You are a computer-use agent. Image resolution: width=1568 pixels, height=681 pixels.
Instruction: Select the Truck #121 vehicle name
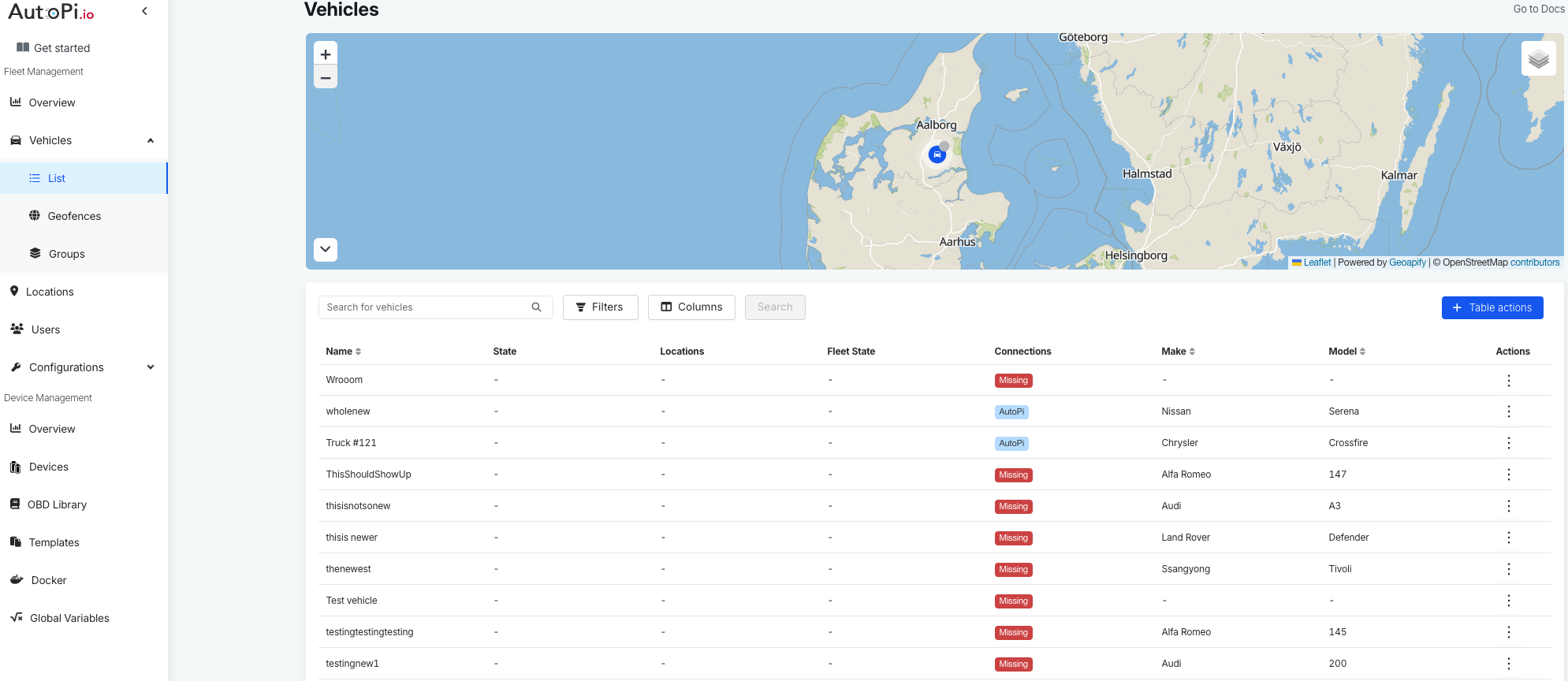[x=351, y=443]
